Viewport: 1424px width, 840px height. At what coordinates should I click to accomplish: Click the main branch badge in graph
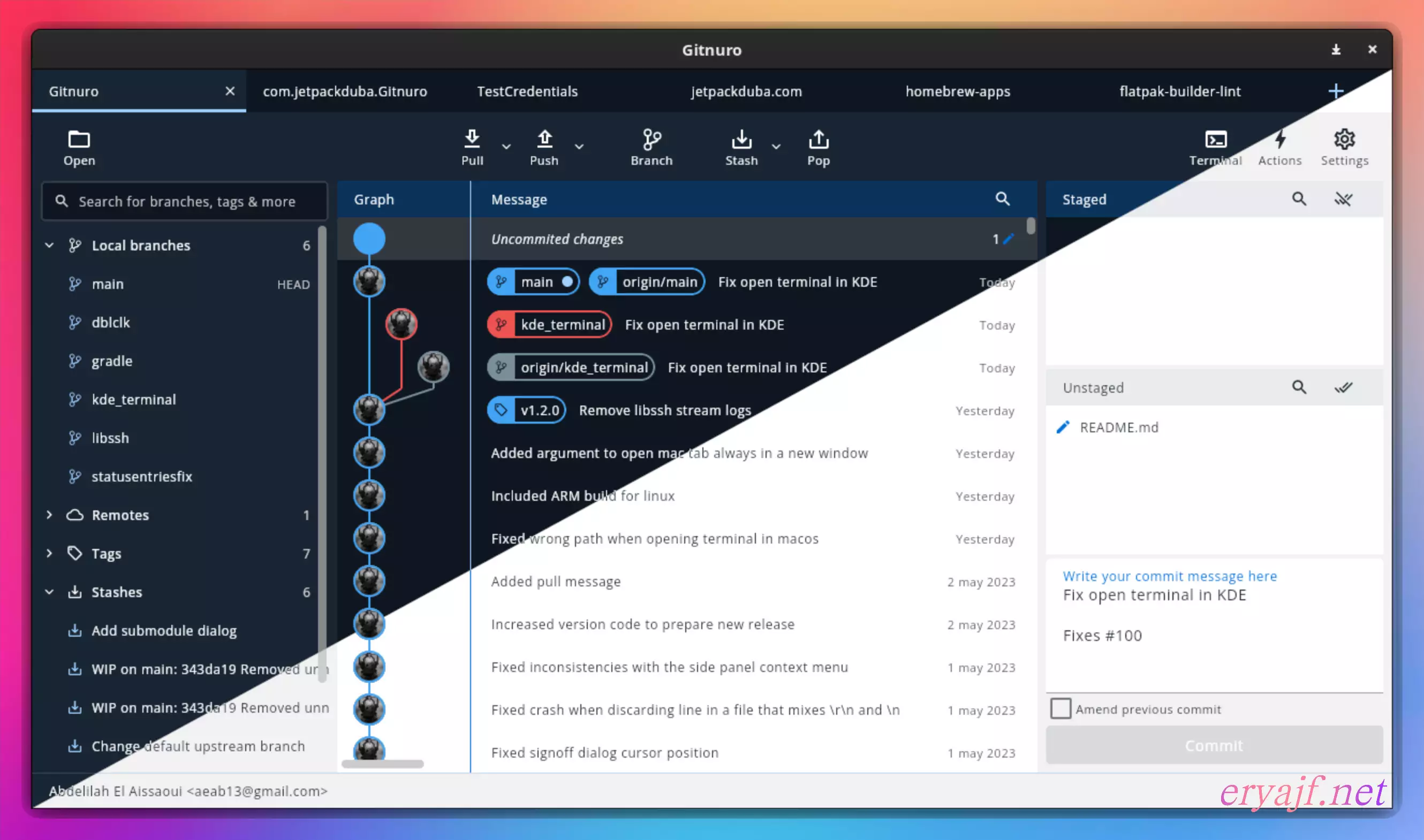tap(533, 282)
